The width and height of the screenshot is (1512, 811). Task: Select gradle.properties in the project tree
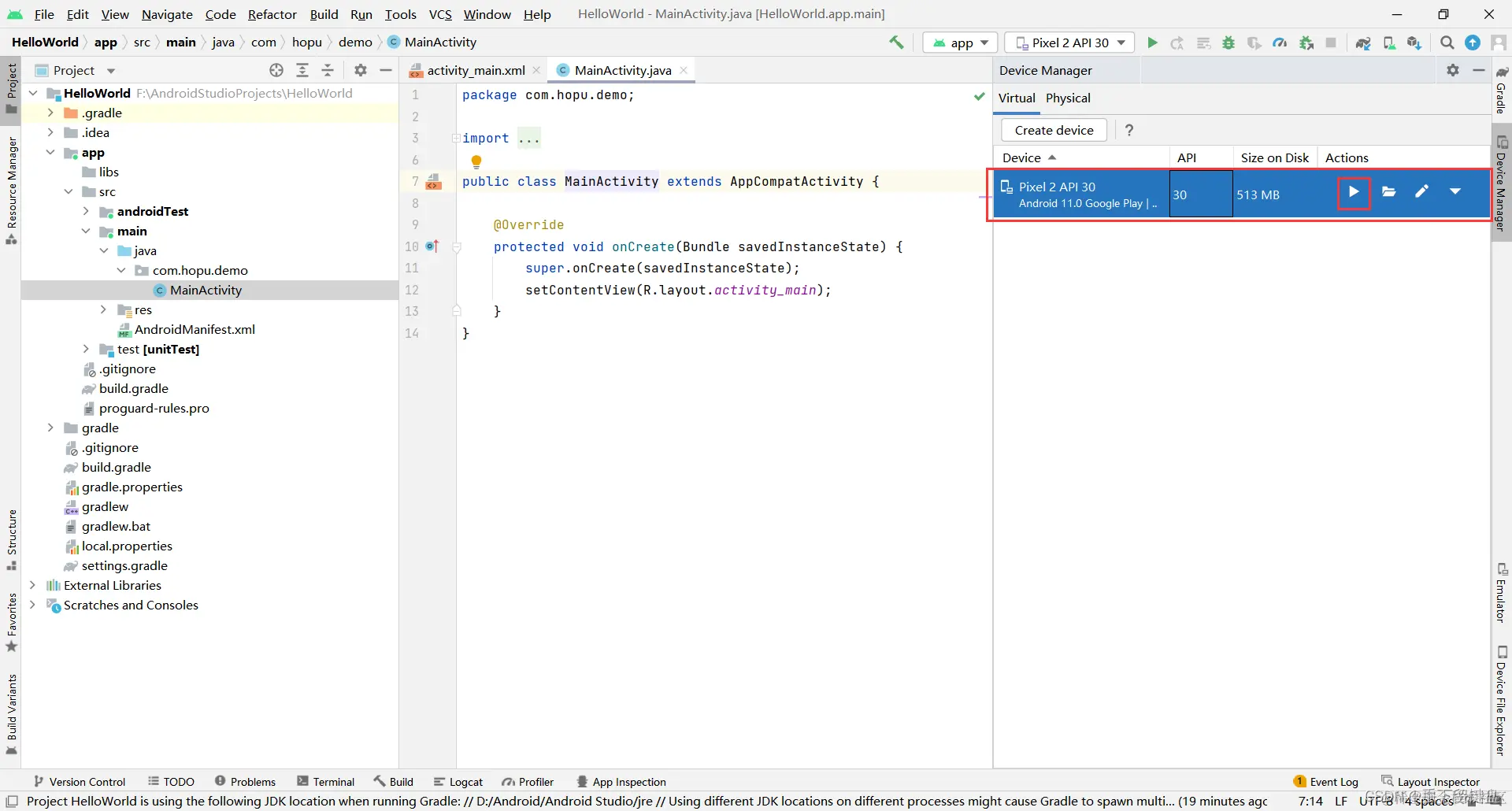[x=132, y=487]
